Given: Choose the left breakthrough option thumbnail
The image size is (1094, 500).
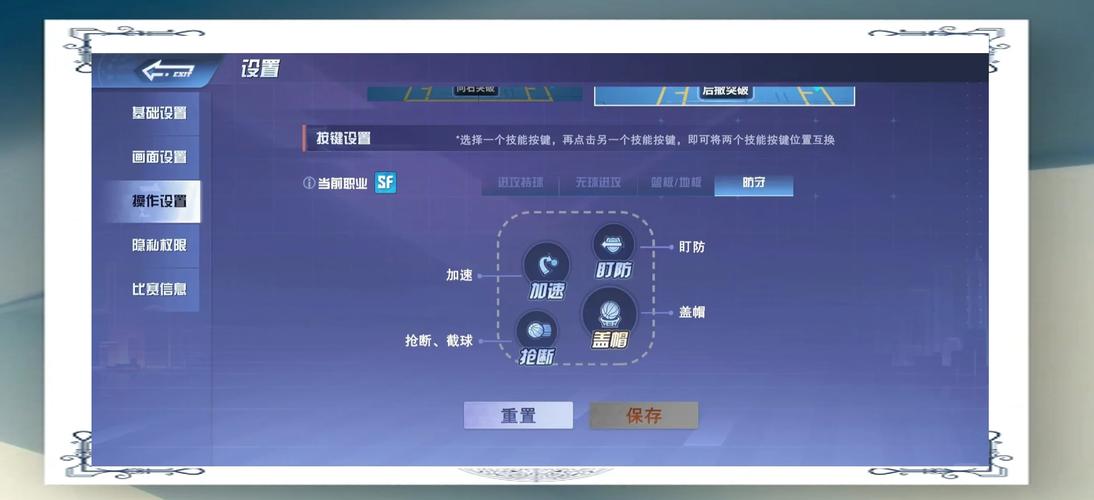Looking at the screenshot, I should coord(474,91).
